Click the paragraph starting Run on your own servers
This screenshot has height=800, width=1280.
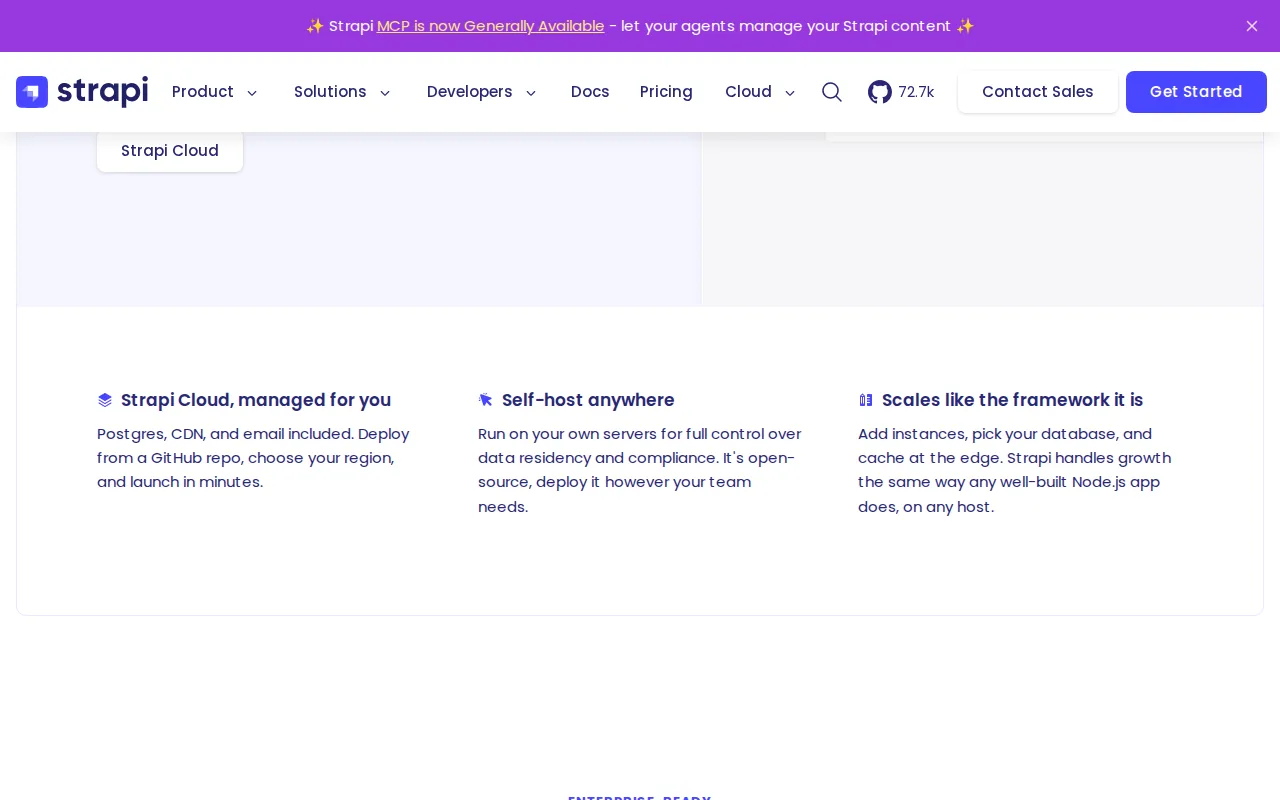(640, 470)
